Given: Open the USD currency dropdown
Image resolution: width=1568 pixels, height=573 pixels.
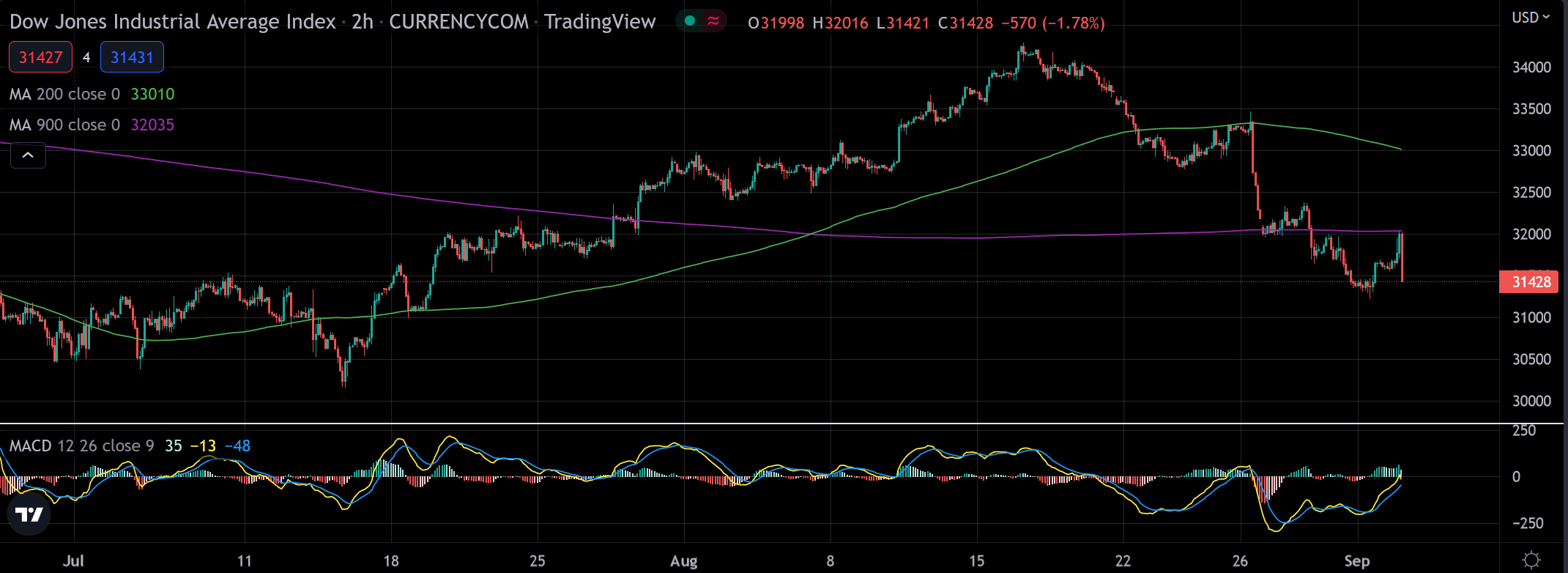Looking at the screenshot, I should click(x=1531, y=17).
